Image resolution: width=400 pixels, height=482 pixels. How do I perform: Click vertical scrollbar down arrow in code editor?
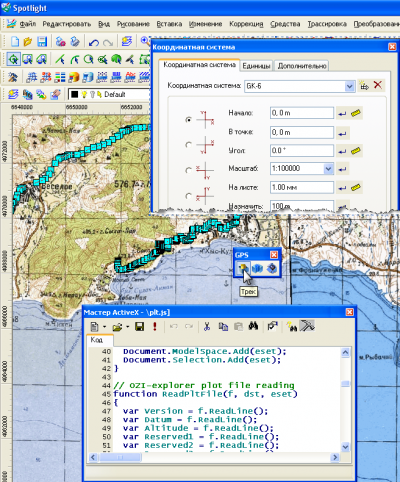tap(345, 447)
